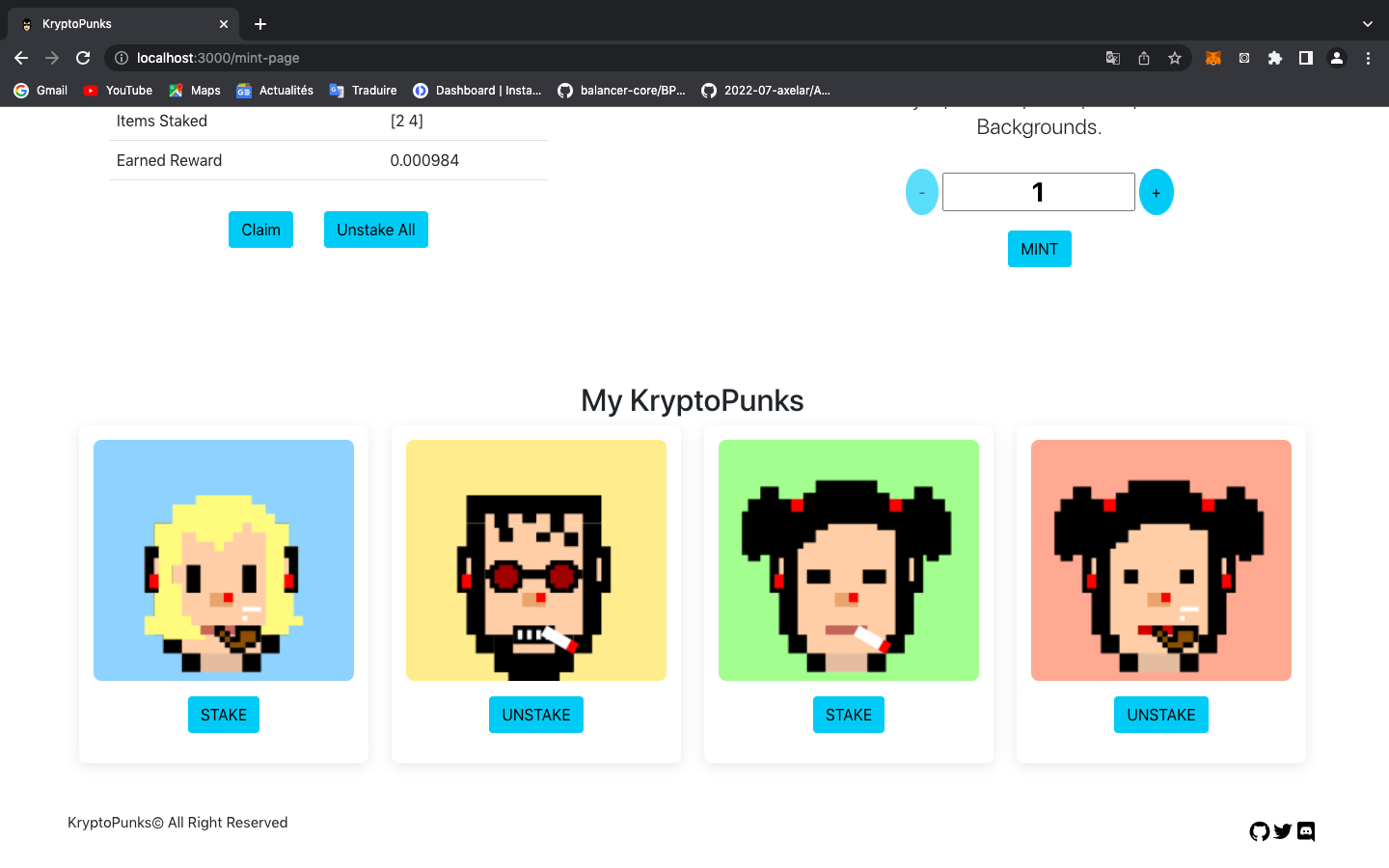Unstake the bearded punk with yellow background

tap(536, 715)
